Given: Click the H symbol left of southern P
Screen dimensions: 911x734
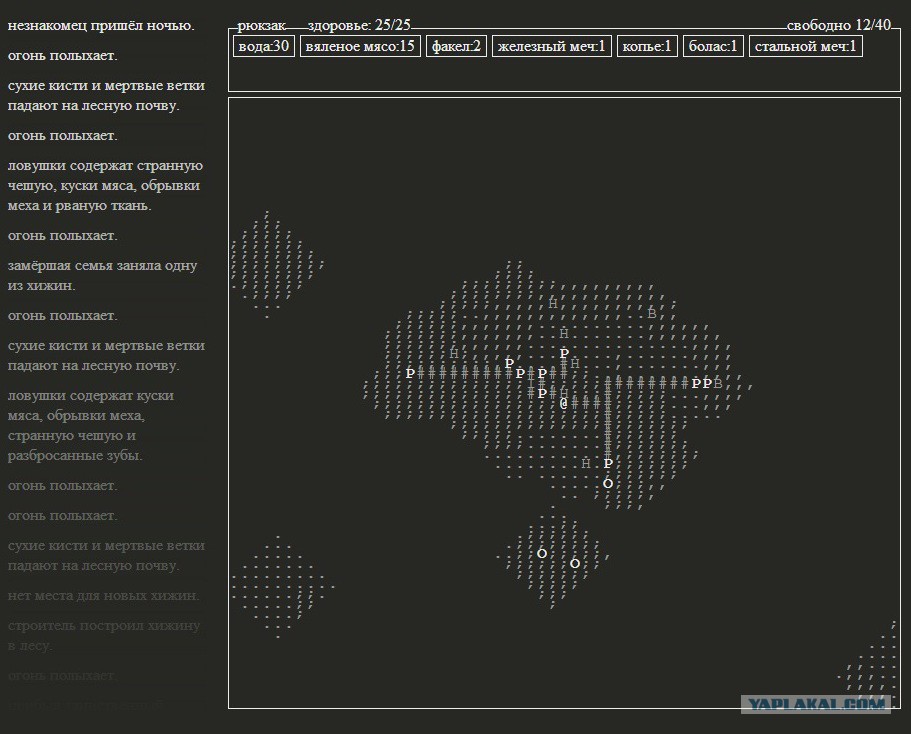Looking at the screenshot, I should point(586,463).
